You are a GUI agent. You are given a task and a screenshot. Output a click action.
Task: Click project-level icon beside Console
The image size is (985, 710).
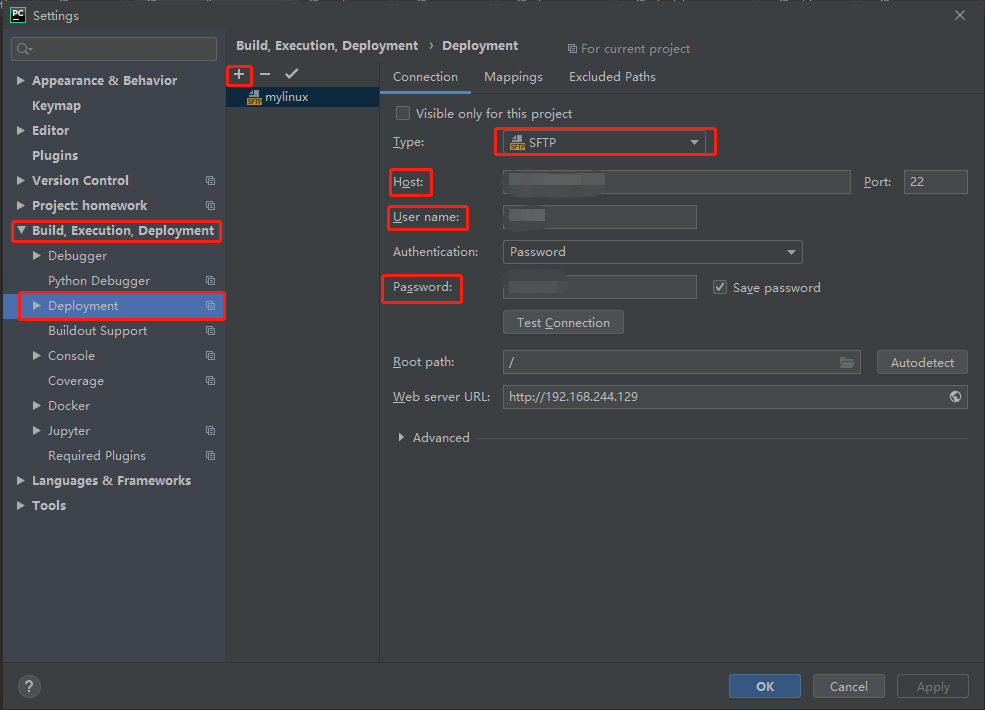[x=210, y=356]
